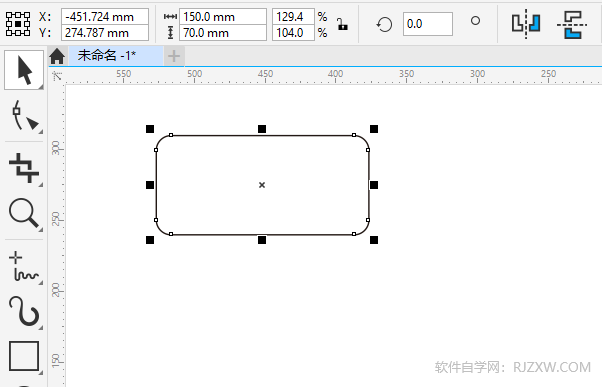This screenshot has height=387, width=602.
Task: Click the top-right selection handle of rectangle
Action: (x=374, y=129)
